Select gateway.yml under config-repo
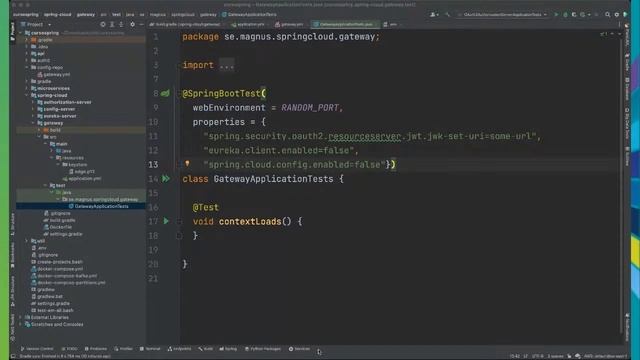This screenshot has height=360, width=640. pyautogui.click(x=56, y=74)
